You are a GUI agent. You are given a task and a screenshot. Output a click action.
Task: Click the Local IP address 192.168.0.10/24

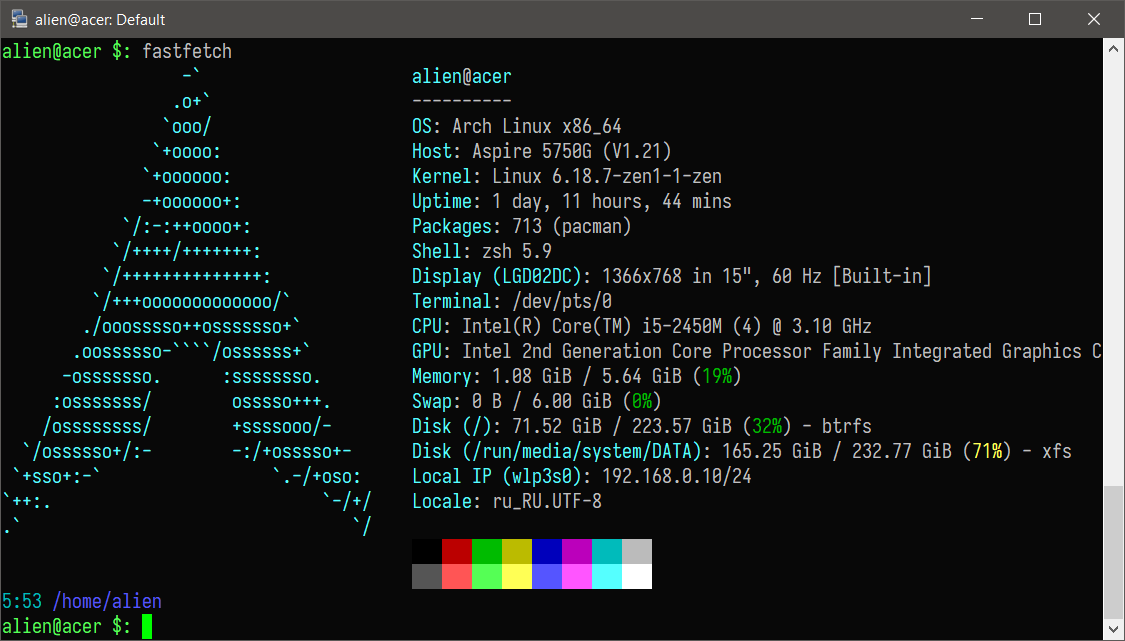click(671, 477)
